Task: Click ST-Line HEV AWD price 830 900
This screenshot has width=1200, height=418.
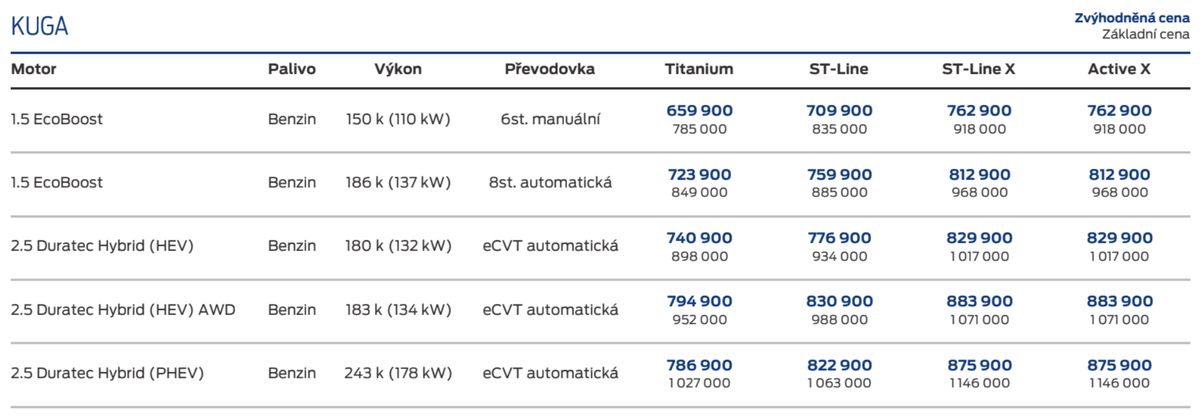Action: [x=839, y=301]
